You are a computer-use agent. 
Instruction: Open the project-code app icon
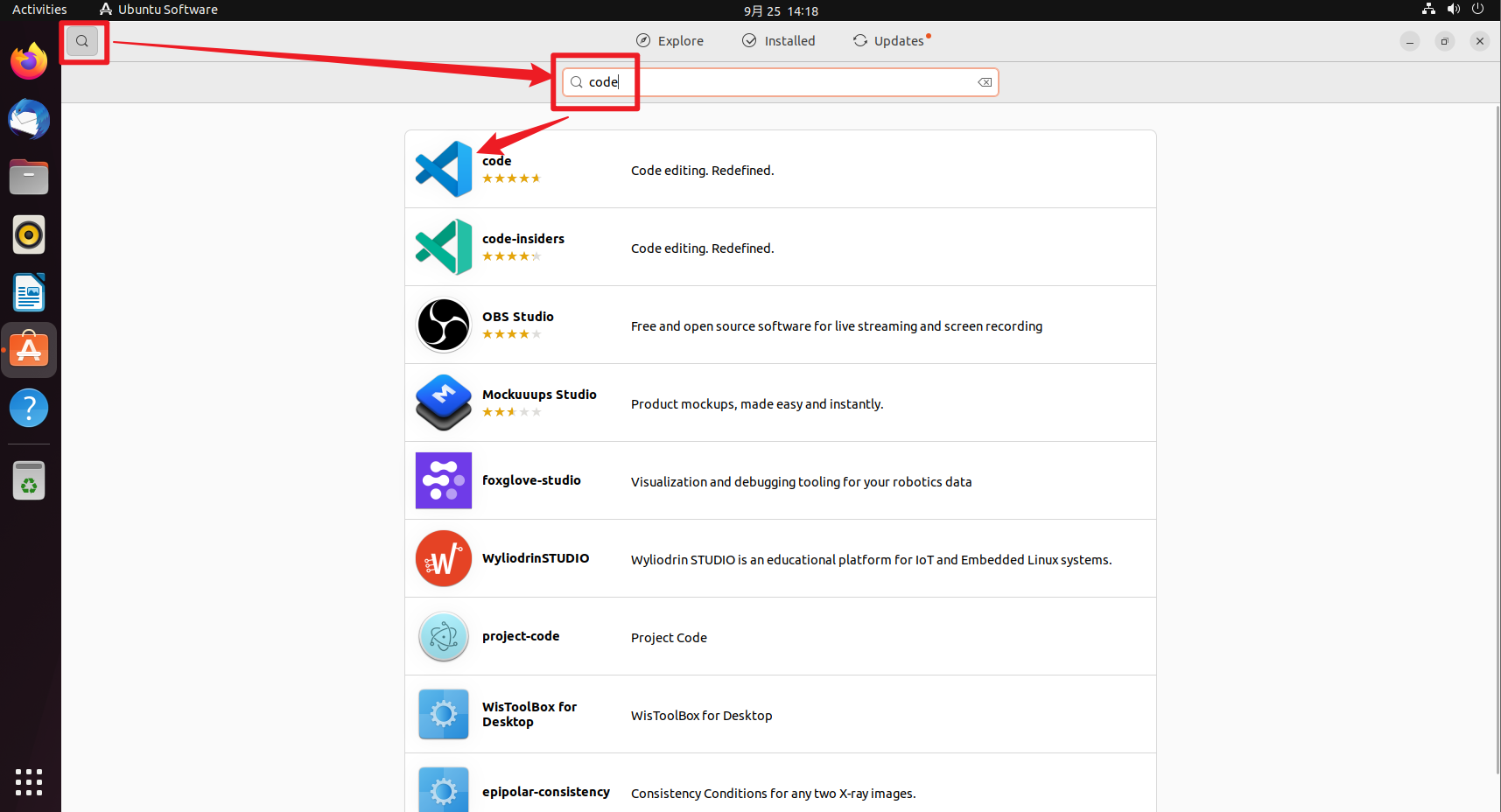(443, 636)
